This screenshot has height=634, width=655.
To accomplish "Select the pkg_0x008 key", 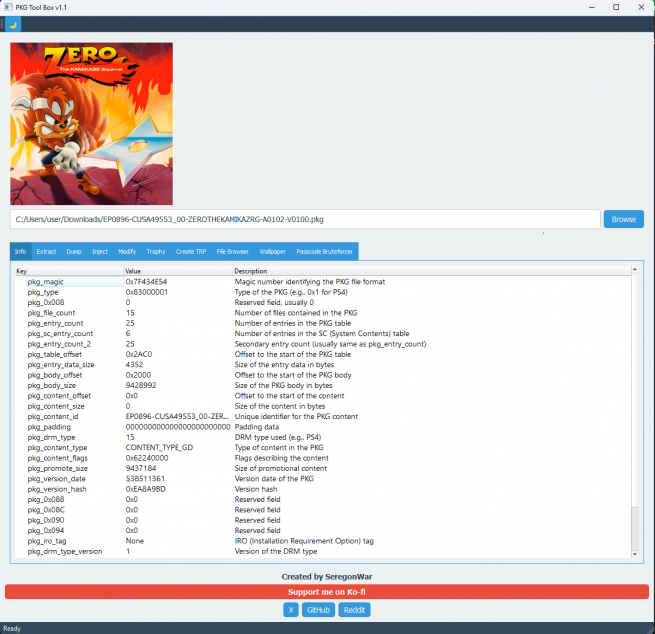I will tap(46, 302).
